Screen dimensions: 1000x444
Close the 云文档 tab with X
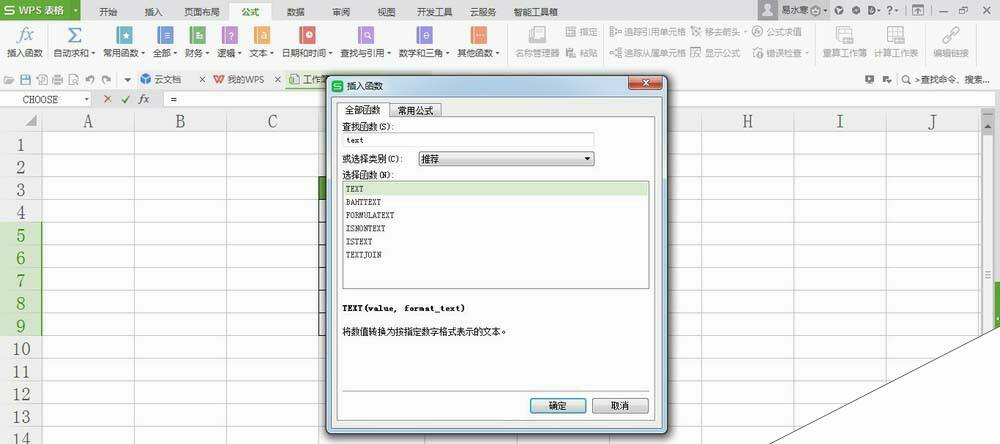point(202,80)
